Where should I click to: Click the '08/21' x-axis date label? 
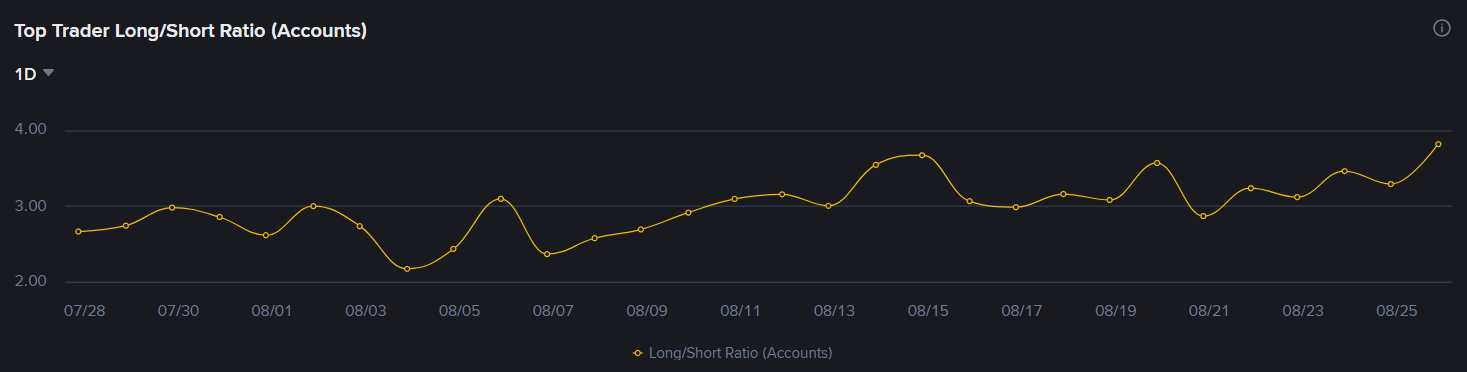pos(1209,311)
